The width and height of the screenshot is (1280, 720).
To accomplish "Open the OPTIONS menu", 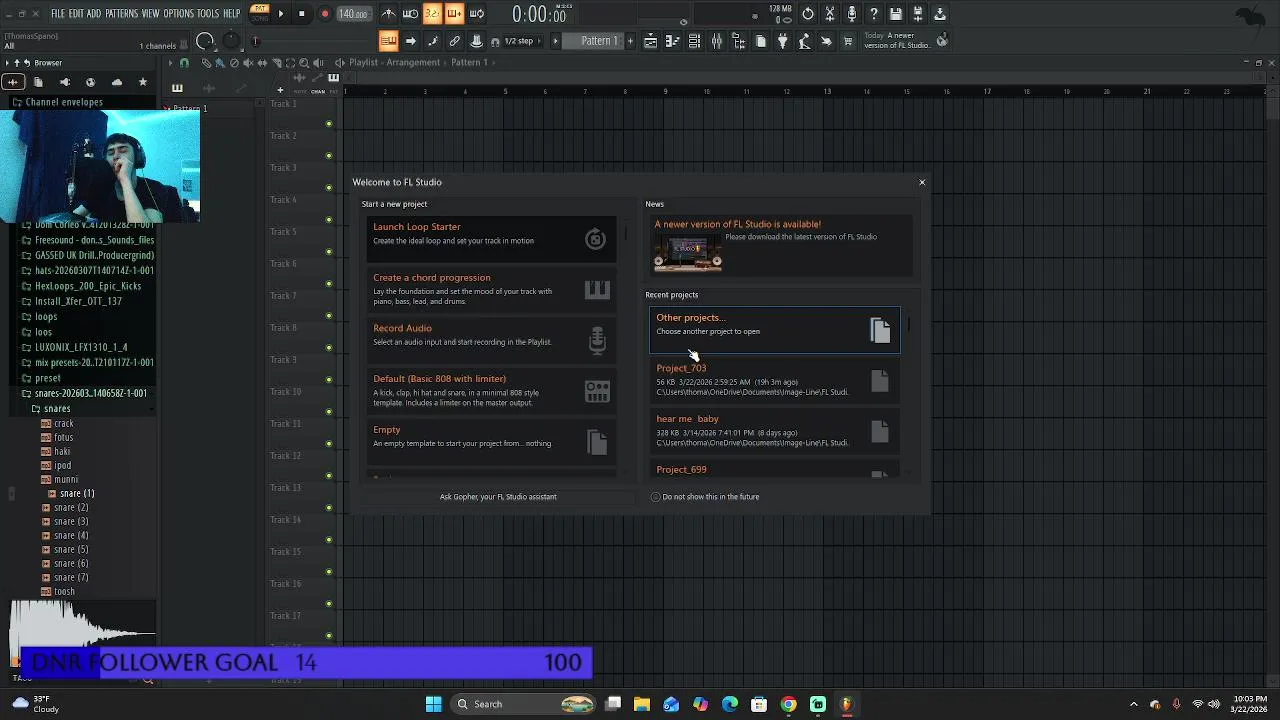I will tap(178, 14).
